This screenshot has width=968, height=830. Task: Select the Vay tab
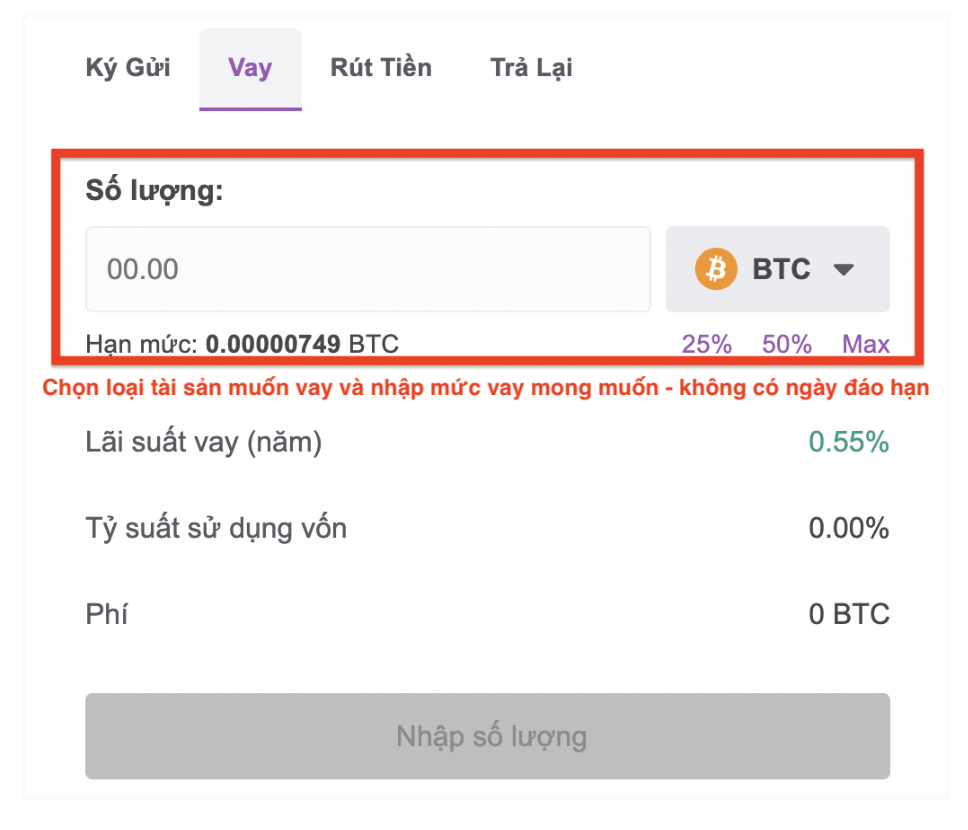point(249,67)
